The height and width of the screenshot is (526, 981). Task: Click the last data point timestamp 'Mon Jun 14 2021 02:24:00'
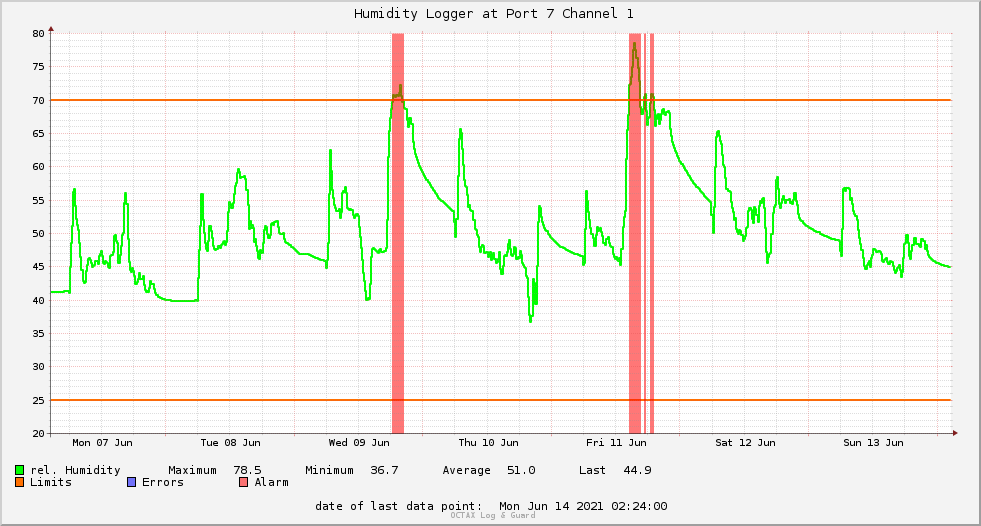click(x=583, y=506)
